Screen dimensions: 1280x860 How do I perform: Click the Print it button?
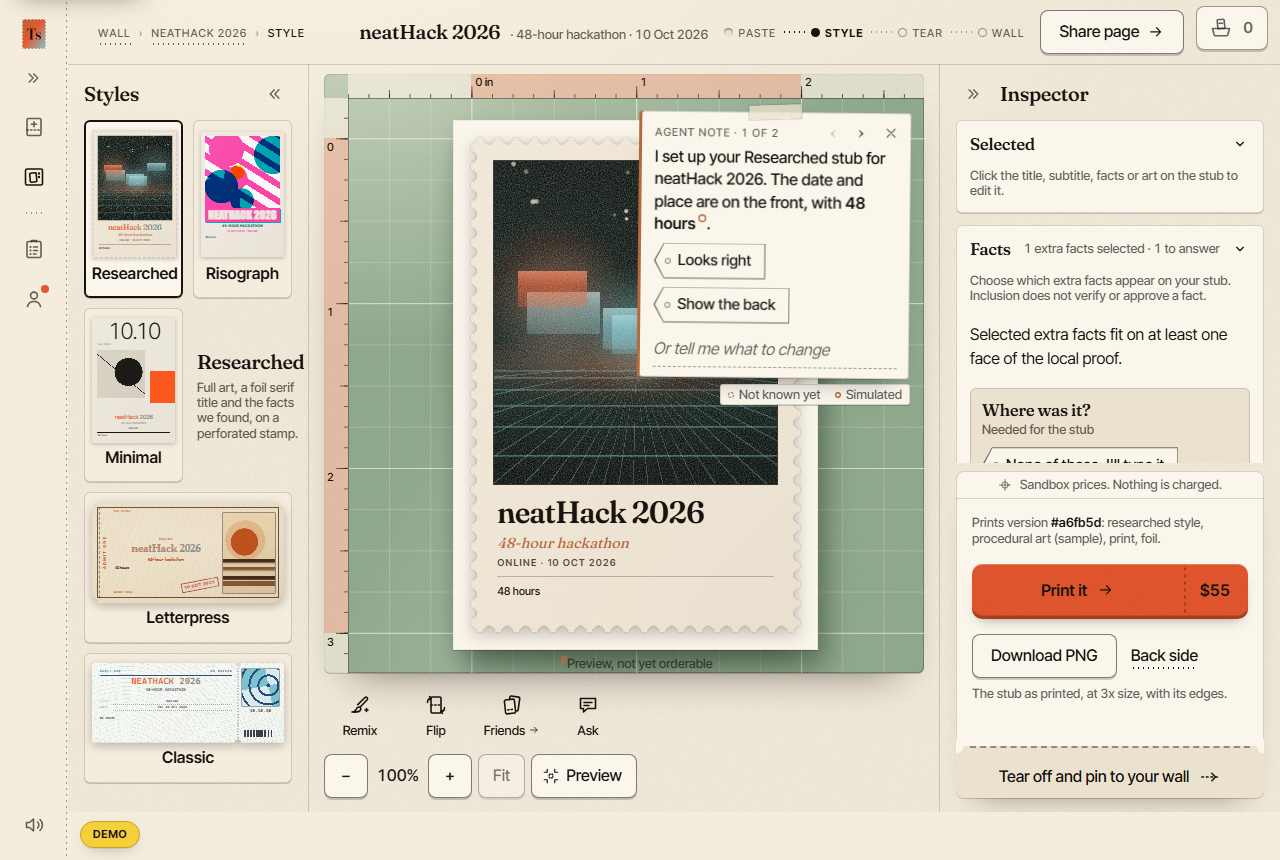coord(1110,591)
